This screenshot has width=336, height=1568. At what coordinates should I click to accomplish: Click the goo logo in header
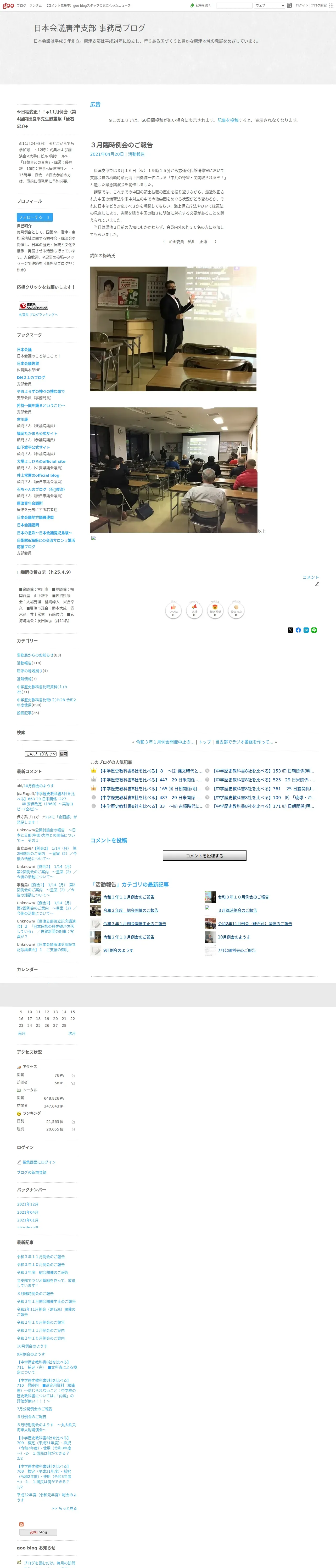[x=8, y=5]
